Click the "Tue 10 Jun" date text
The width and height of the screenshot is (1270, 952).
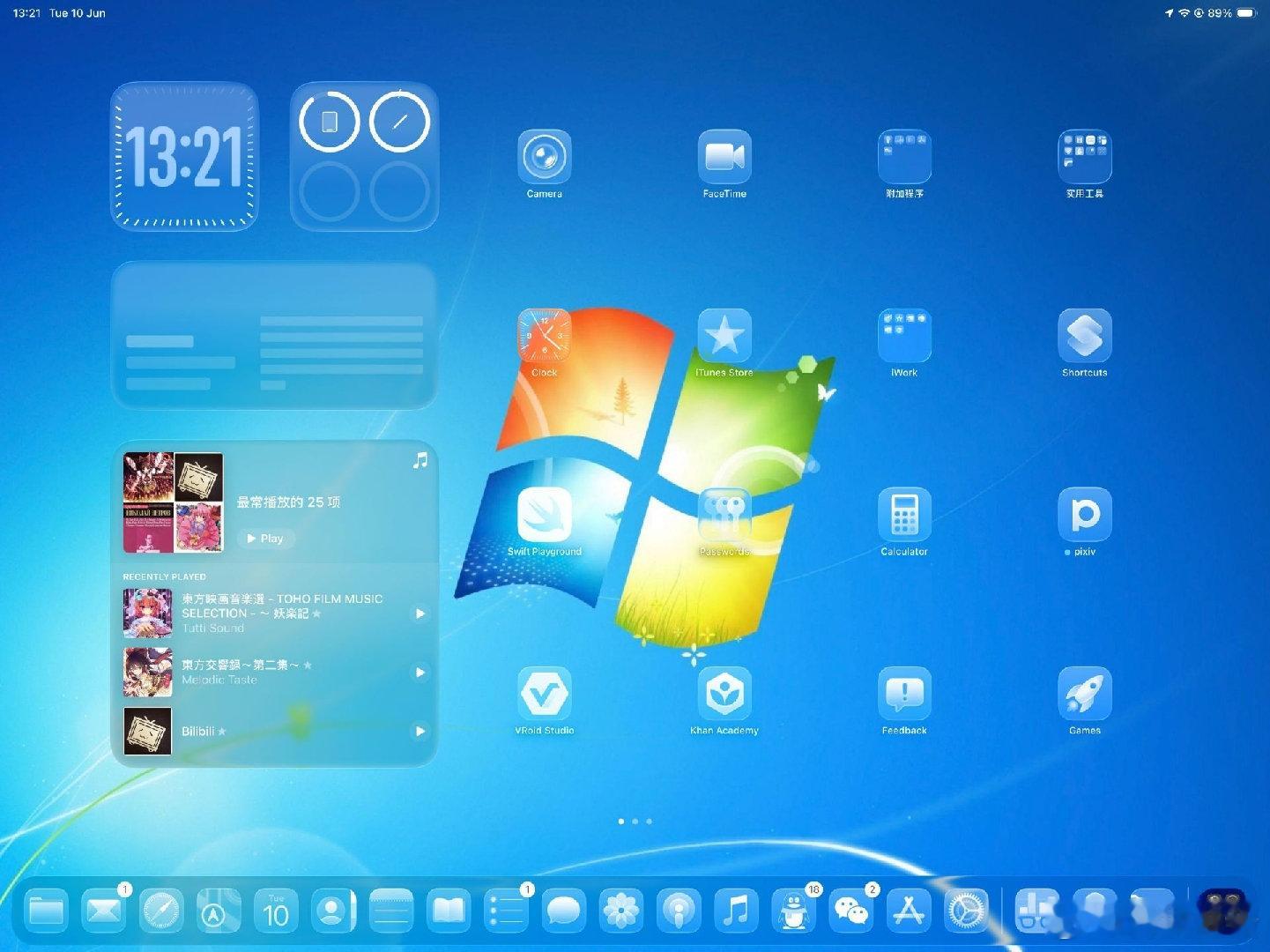(78, 13)
